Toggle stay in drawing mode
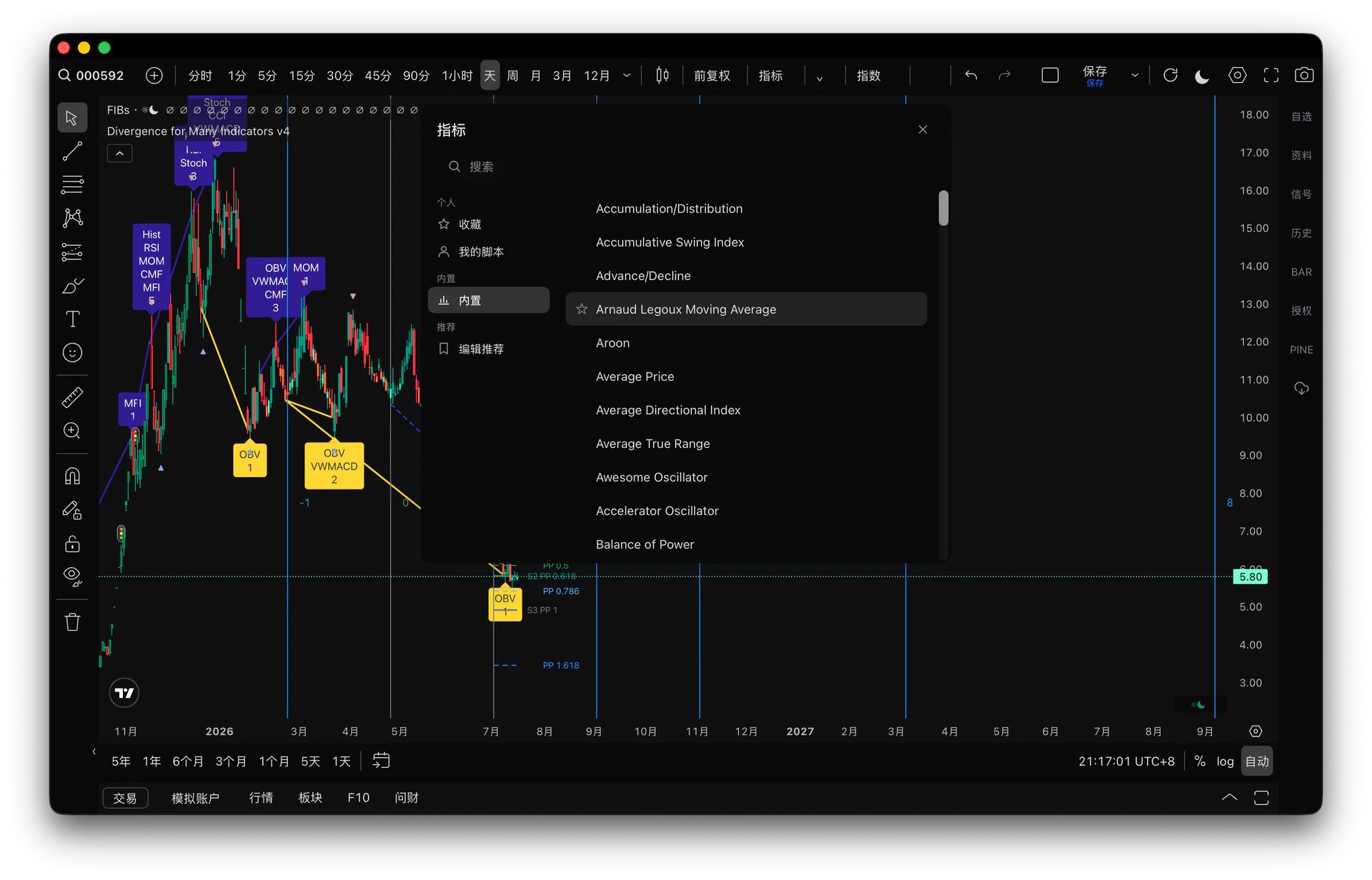Image resolution: width=1372 pixels, height=880 pixels. (72, 510)
